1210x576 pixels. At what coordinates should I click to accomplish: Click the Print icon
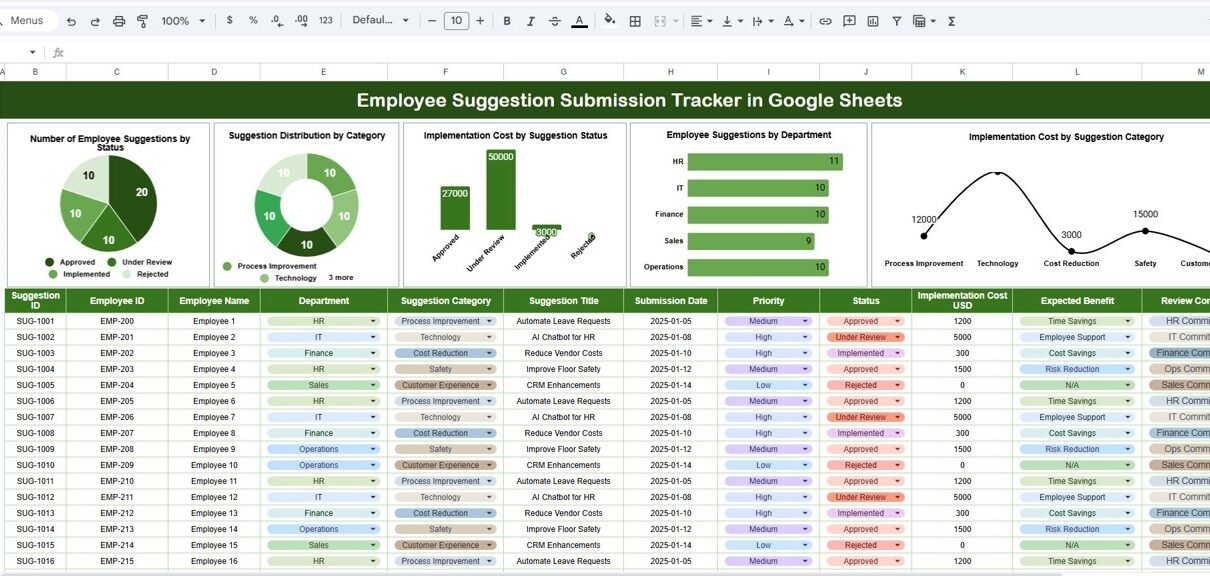(x=119, y=21)
